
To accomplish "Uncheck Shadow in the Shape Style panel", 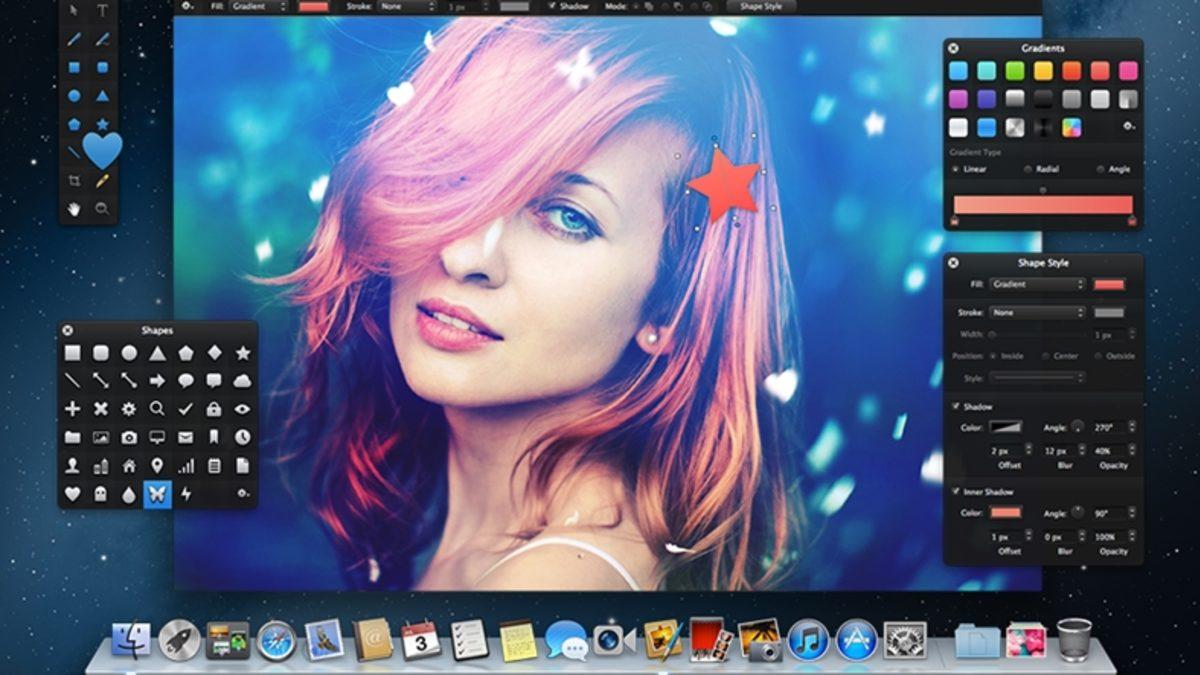I will coord(956,406).
